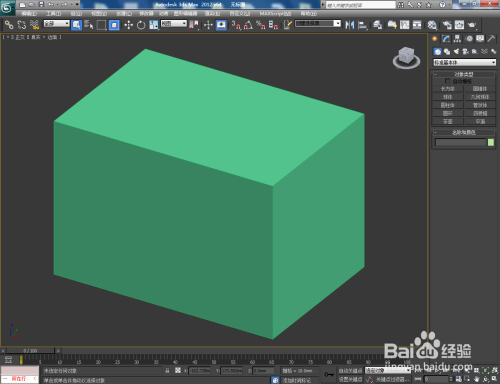Switch to the Modify panel tab
Screen dimensions: 500x384
[x=446, y=39]
